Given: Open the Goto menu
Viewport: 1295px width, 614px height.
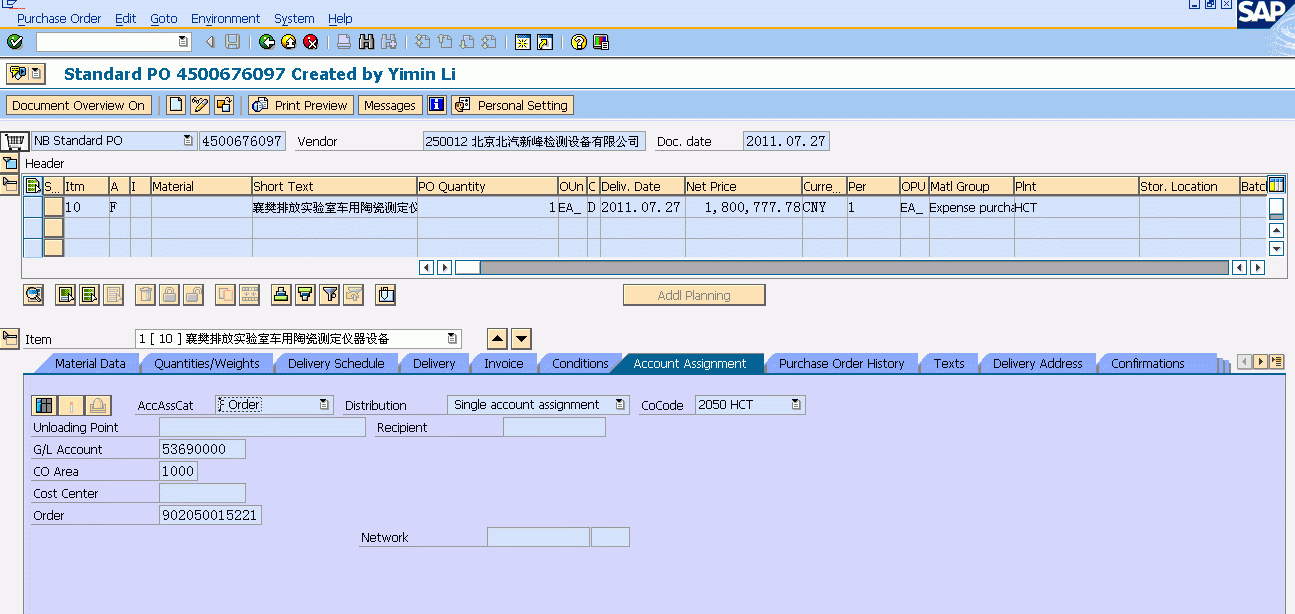Looking at the screenshot, I should [x=164, y=18].
